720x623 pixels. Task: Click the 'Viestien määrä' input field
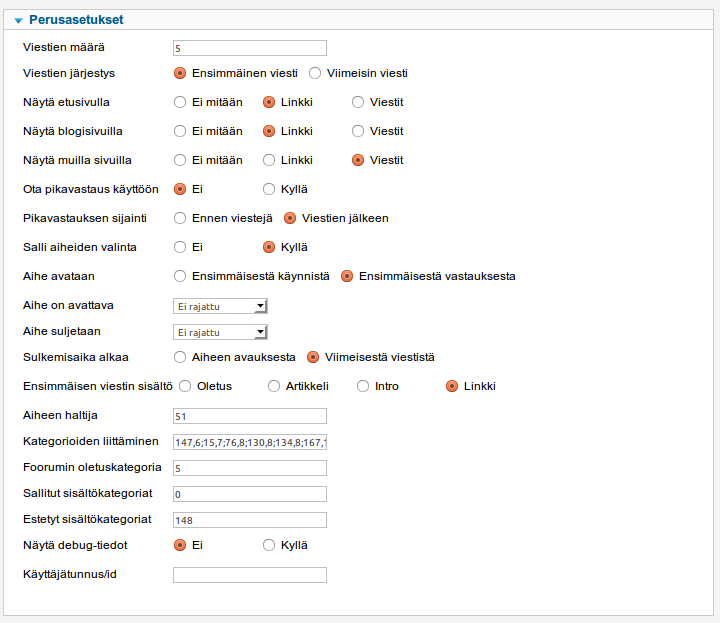(250, 48)
